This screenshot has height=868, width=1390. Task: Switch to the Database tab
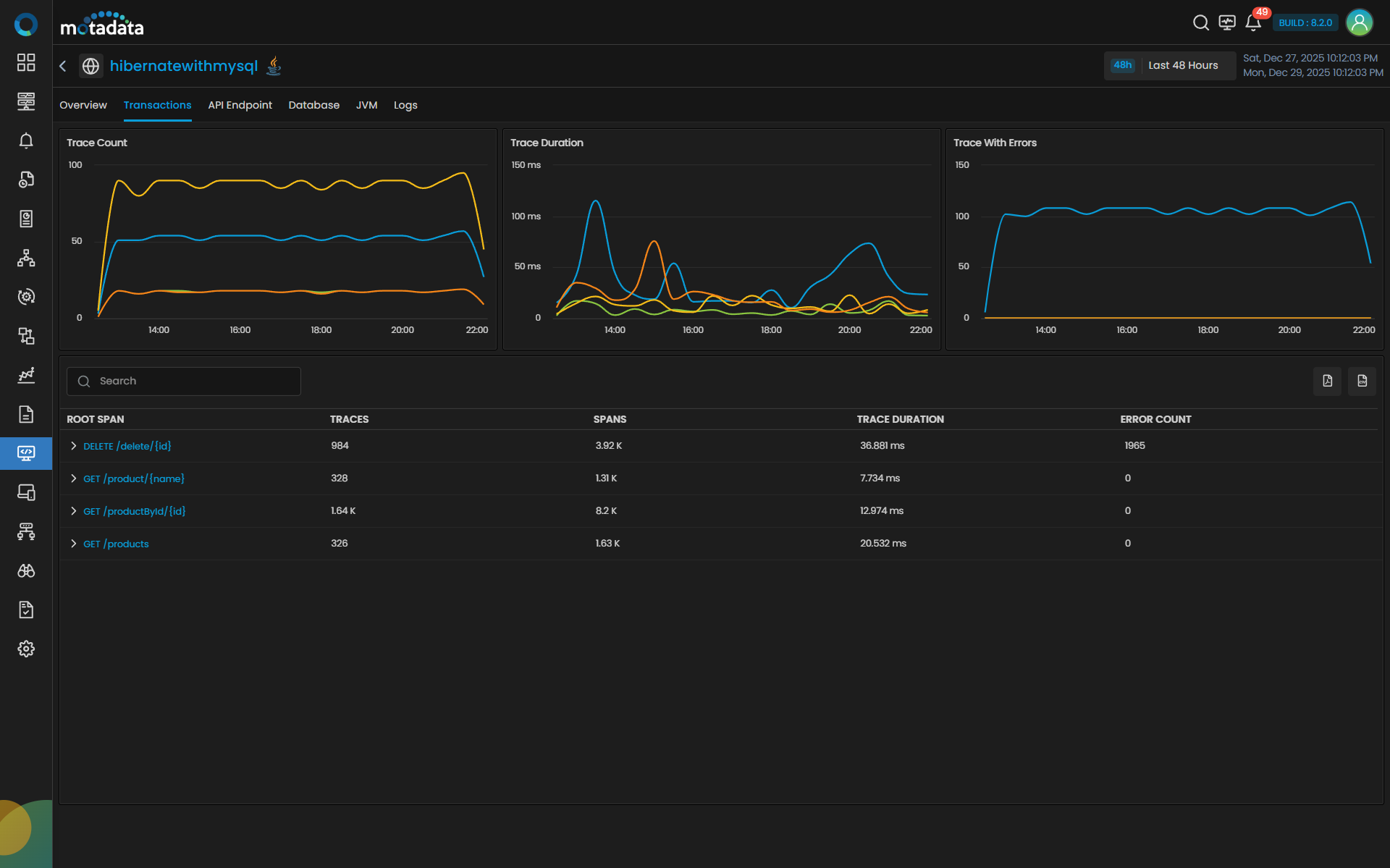(313, 105)
